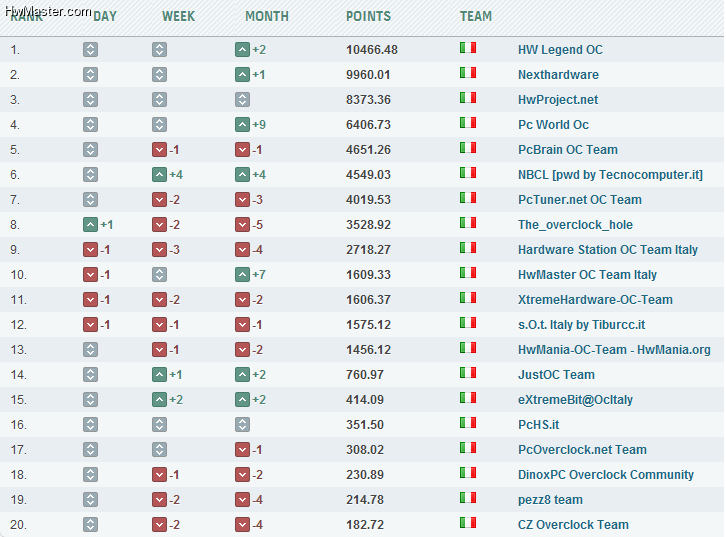726x537 pixels.
Task: Click the flag icon in The_overclock_hole row
Action: [468, 223]
